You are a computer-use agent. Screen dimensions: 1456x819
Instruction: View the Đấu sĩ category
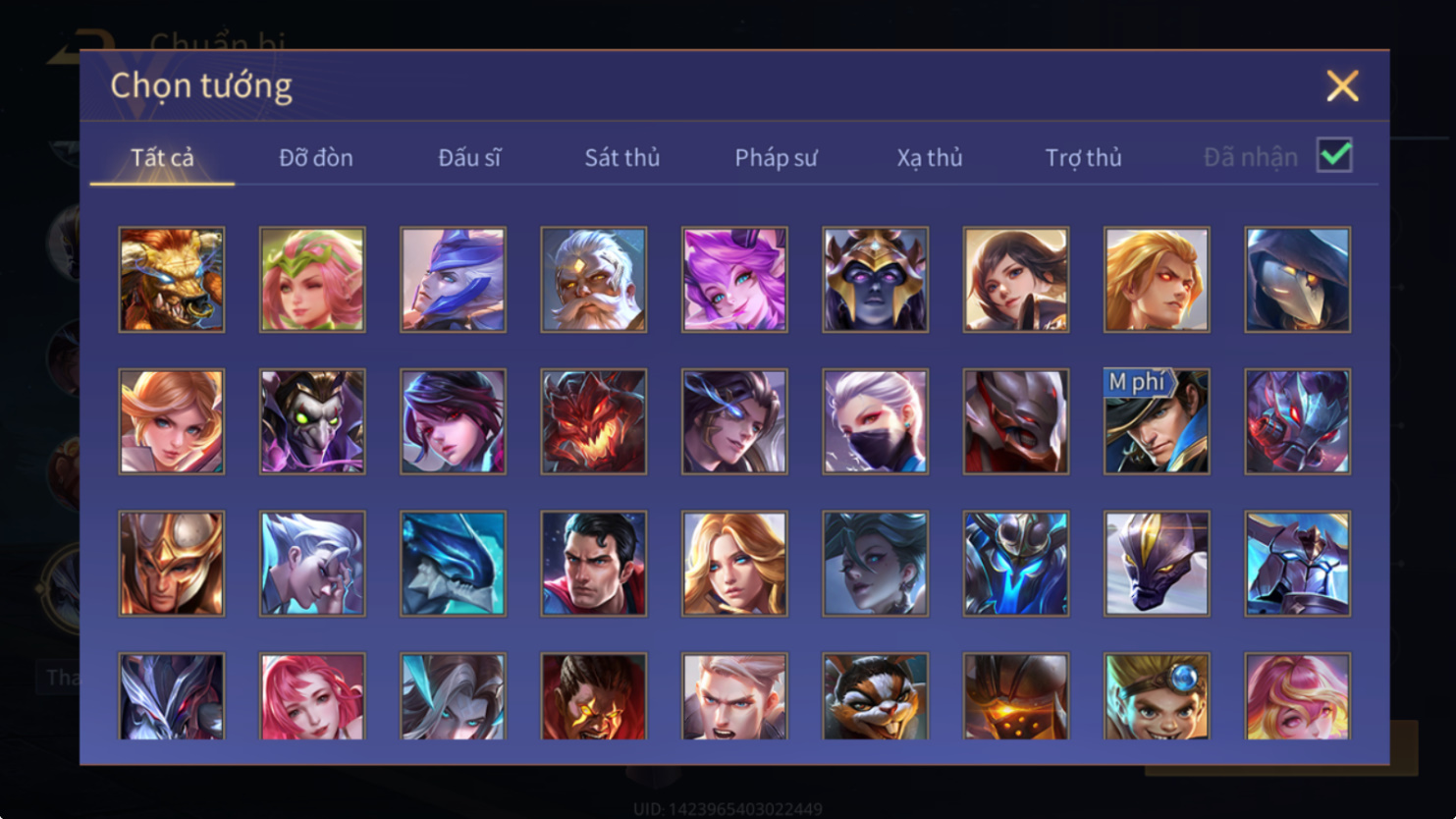[469, 157]
